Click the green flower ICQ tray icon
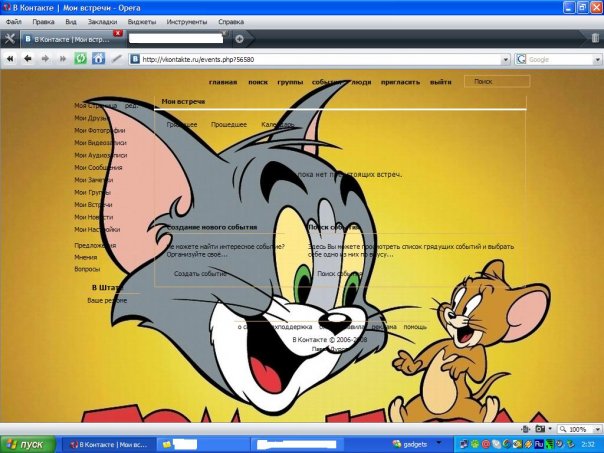 [476, 444]
